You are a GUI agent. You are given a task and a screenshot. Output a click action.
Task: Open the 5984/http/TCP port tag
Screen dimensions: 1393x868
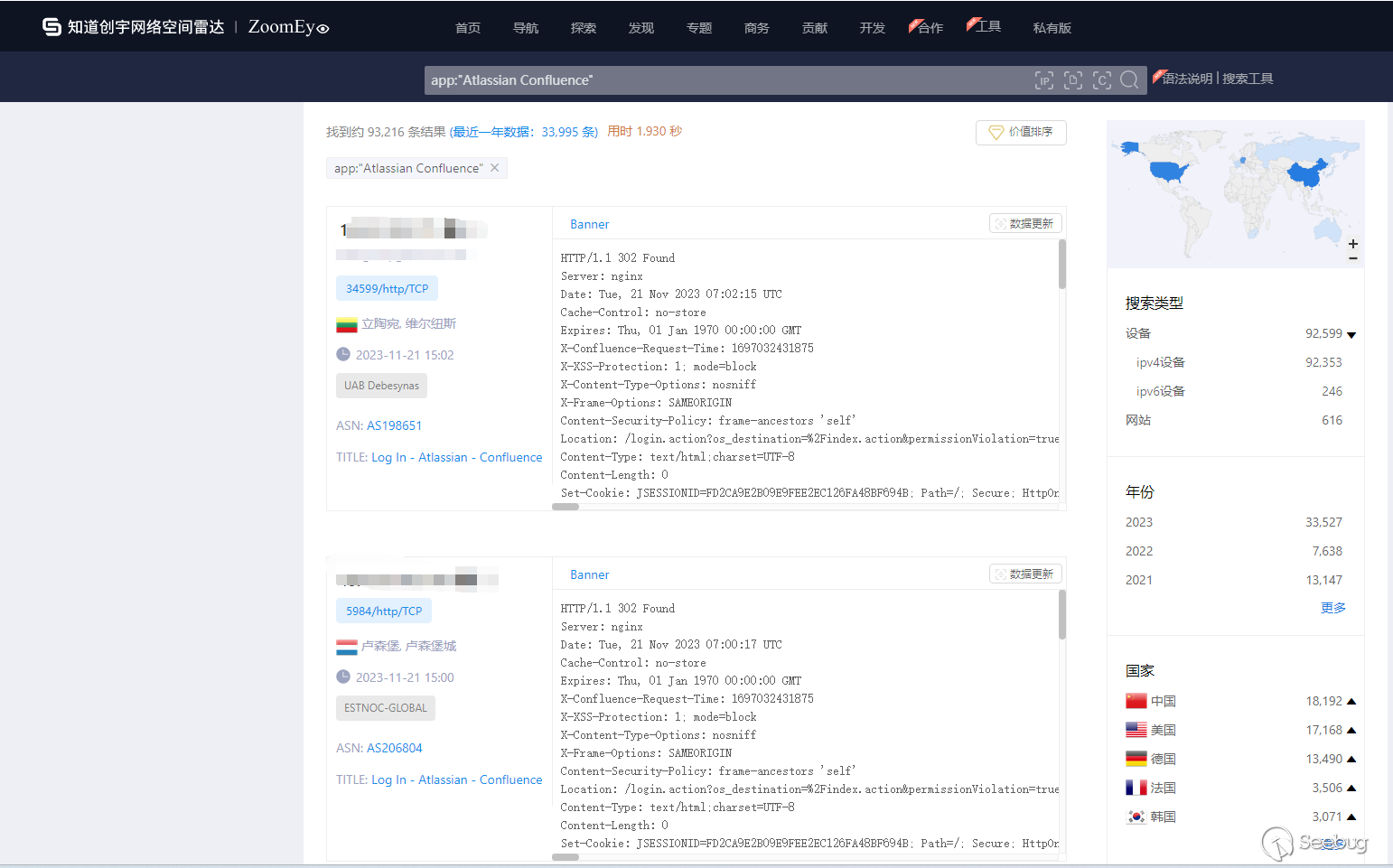[x=384, y=611]
